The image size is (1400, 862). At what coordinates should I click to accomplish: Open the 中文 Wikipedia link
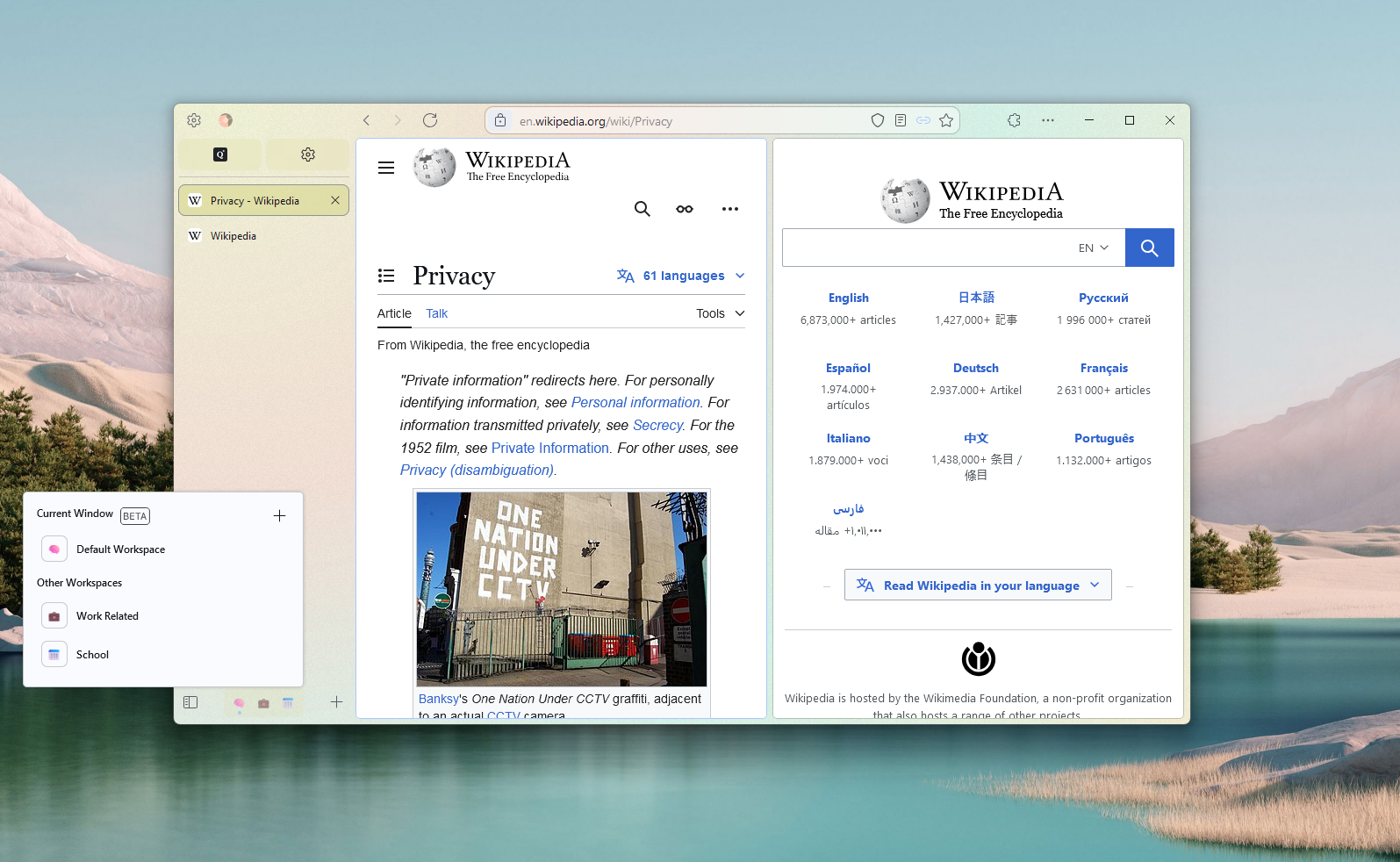976,438
